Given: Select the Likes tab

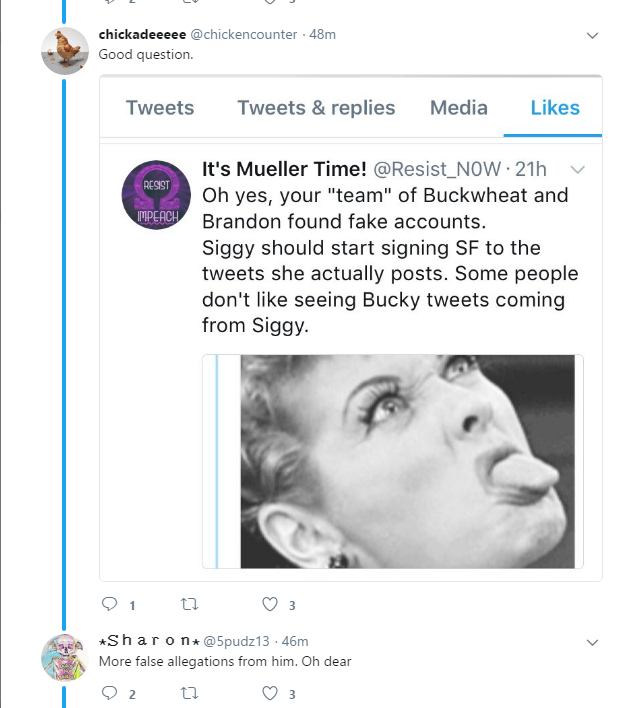Looking at the screenshot, I should pyautogui.click(x=555, y=108).
